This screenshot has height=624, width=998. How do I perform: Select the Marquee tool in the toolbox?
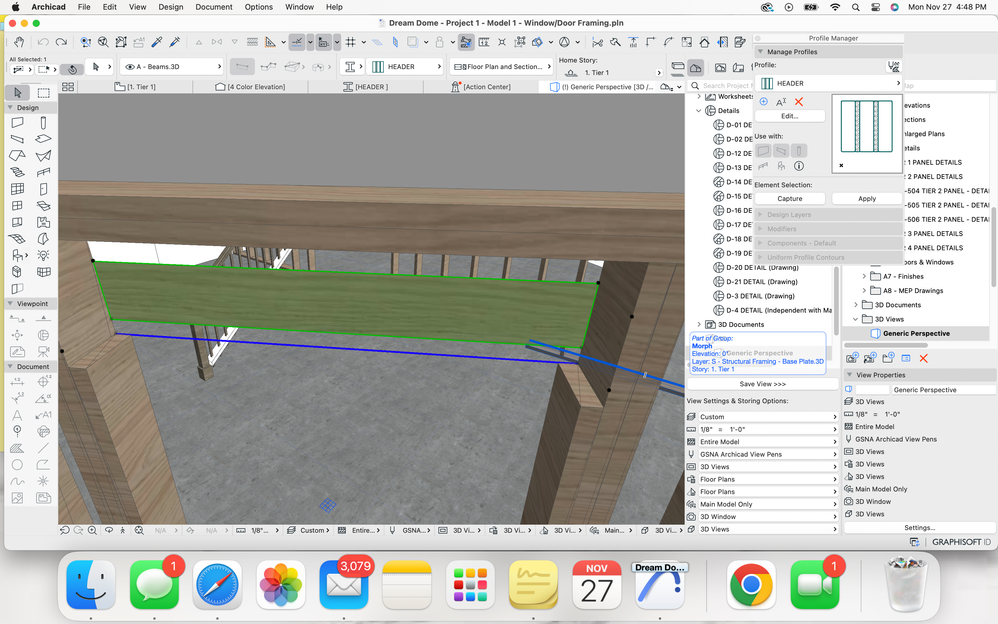click(43, 93)
